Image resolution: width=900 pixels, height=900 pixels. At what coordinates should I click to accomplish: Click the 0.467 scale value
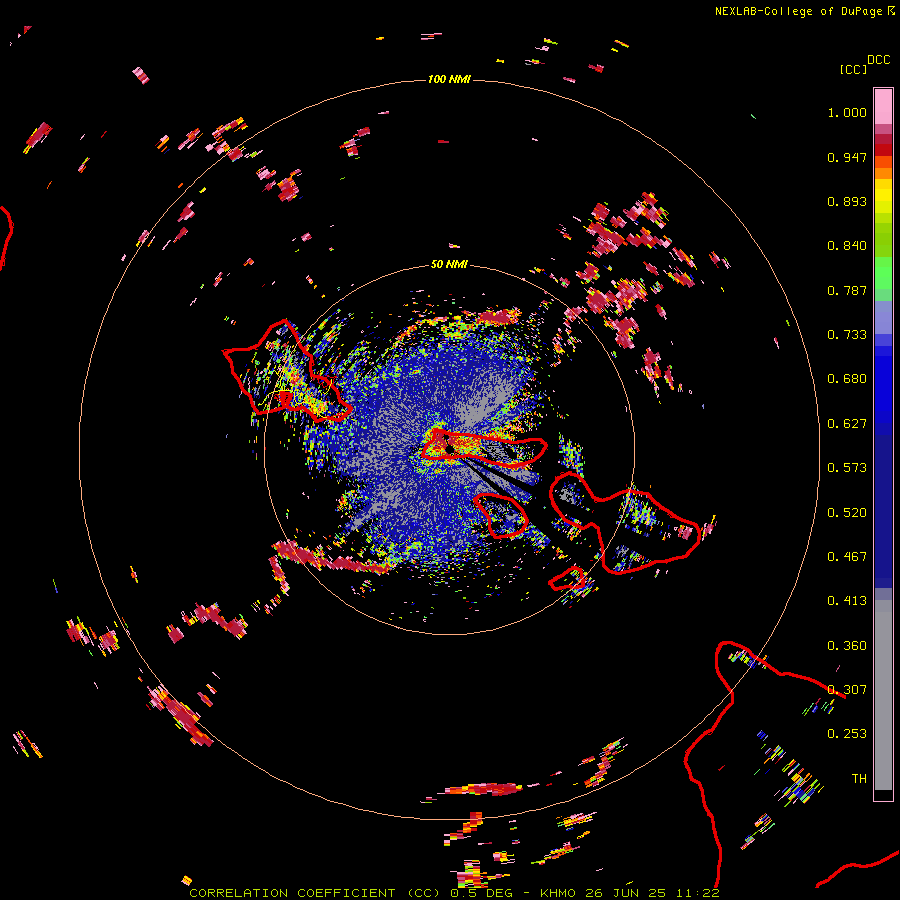(x=847, y=557)
